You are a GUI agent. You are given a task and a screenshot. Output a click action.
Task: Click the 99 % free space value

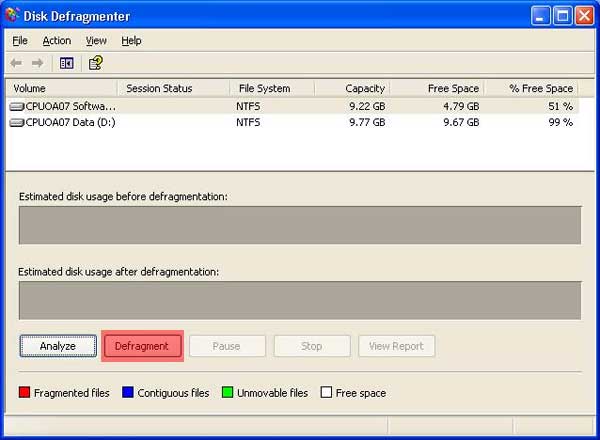coord(561,122)
